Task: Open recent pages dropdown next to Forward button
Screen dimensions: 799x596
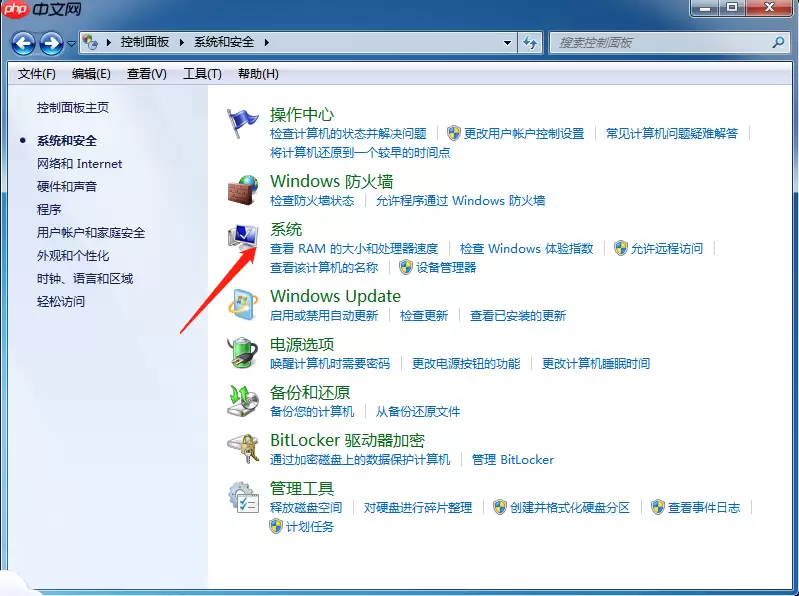Action: click(71, 44)
